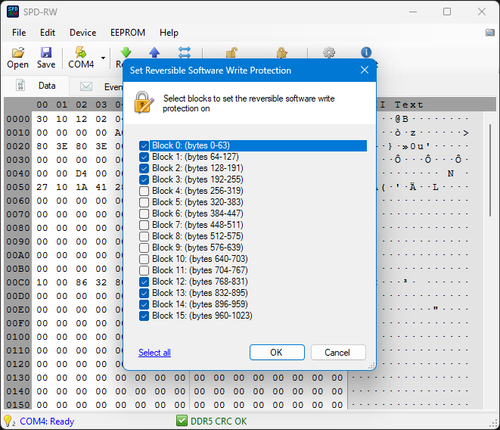
Task: Check Block 10 (bytes 640-703)
Action: tap(144, 259)
